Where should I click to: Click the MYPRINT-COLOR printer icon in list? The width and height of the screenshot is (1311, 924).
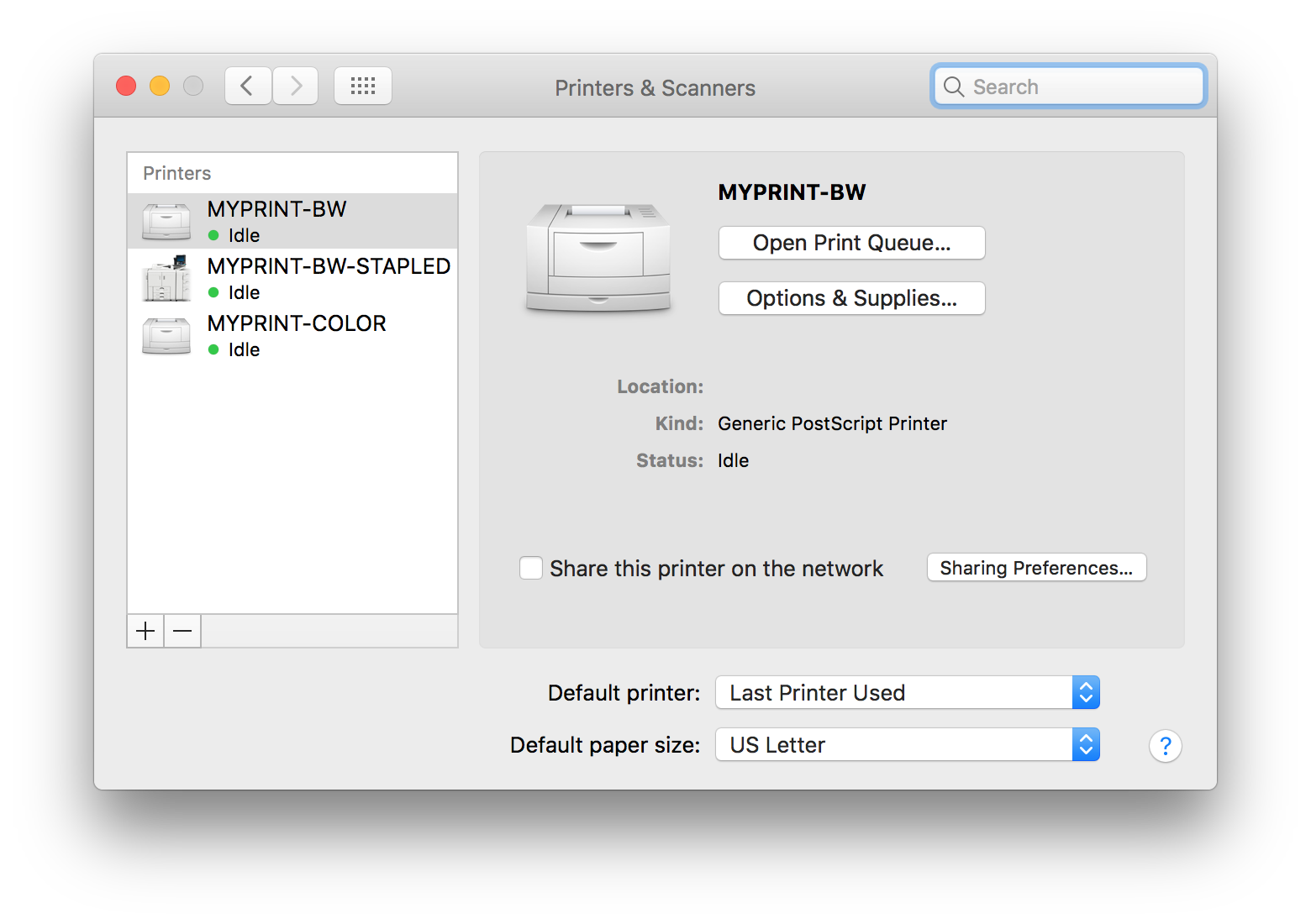[x=166, y=336]
